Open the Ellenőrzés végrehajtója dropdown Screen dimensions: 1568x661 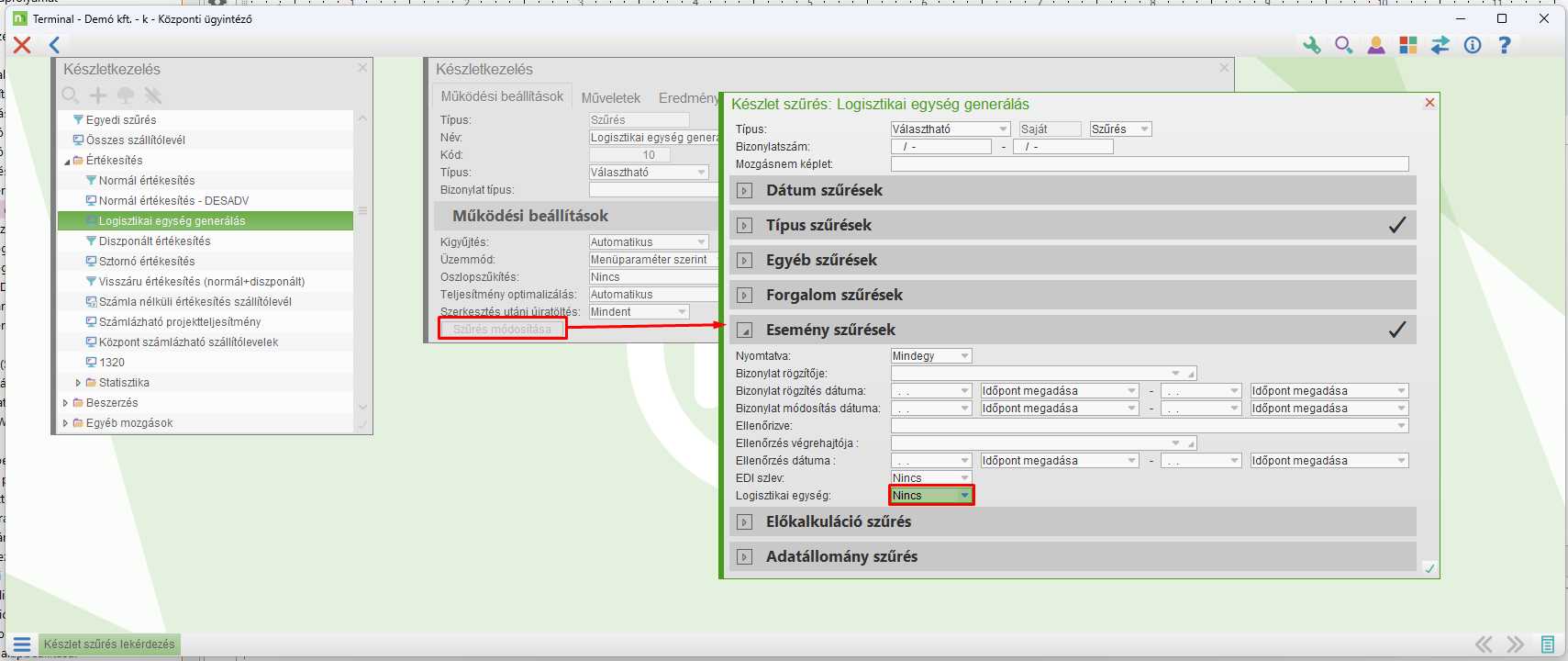(1175, 443)
